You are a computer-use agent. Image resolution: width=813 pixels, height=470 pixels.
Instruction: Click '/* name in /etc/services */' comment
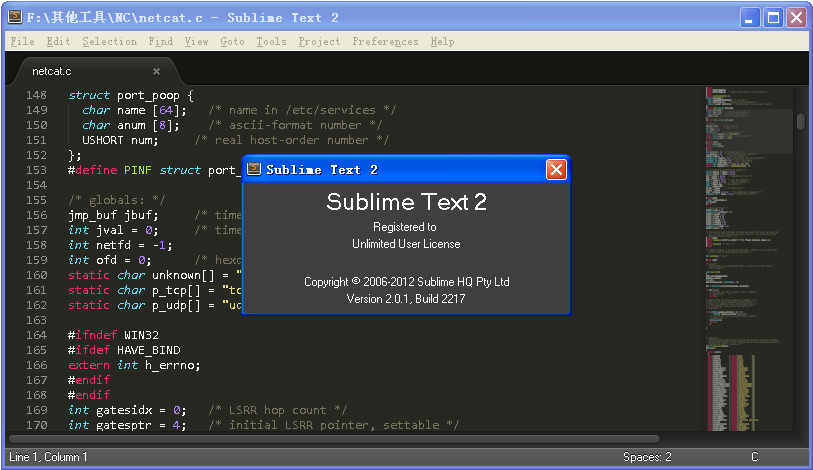point(302,110)
